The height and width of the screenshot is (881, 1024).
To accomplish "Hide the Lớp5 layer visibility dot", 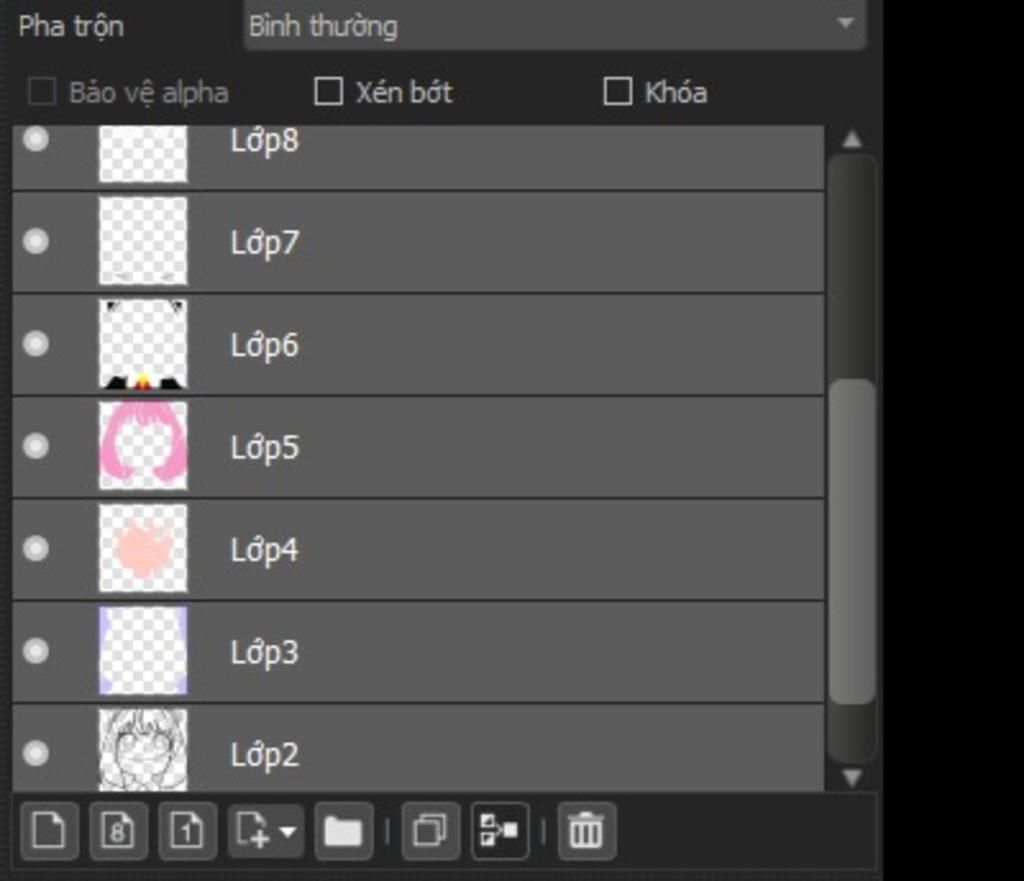I will point(36,446).
